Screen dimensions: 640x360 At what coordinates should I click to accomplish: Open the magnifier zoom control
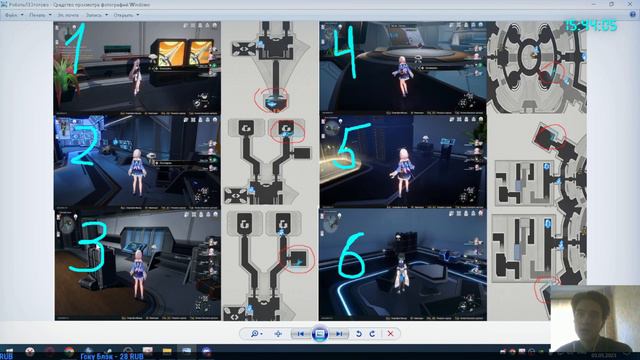click(256, 333)
